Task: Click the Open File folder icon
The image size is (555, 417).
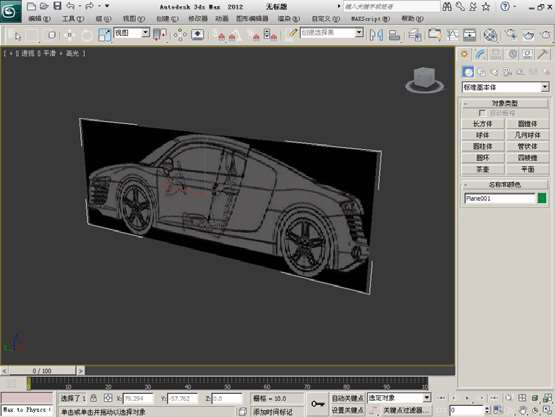Action: click(44, 6)
